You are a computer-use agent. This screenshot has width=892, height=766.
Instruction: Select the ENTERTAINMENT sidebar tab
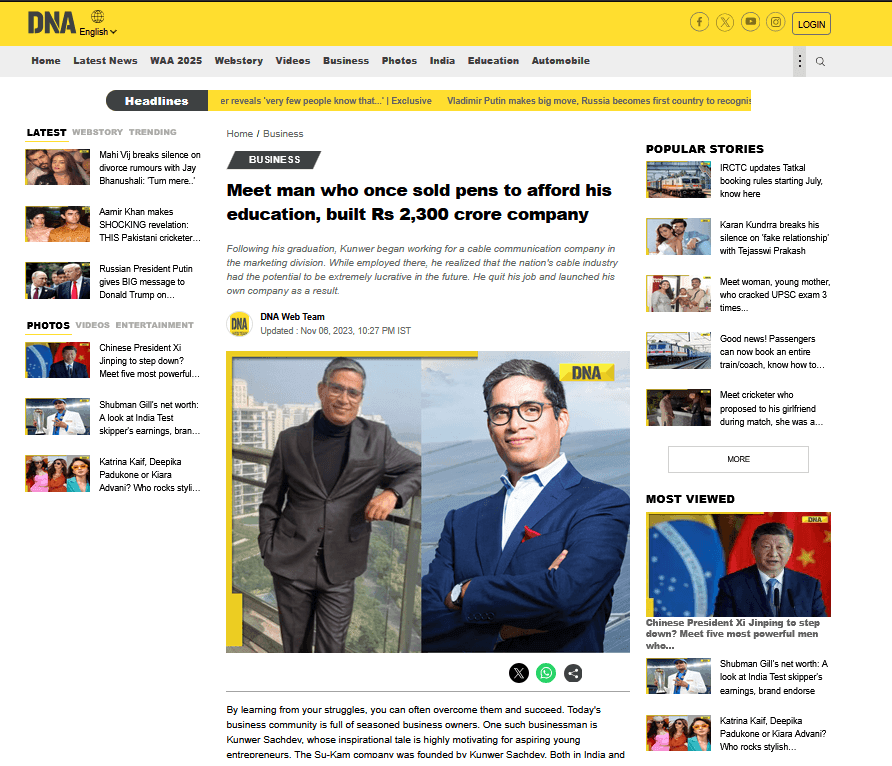pyautogui.click(x=155, y=325)
